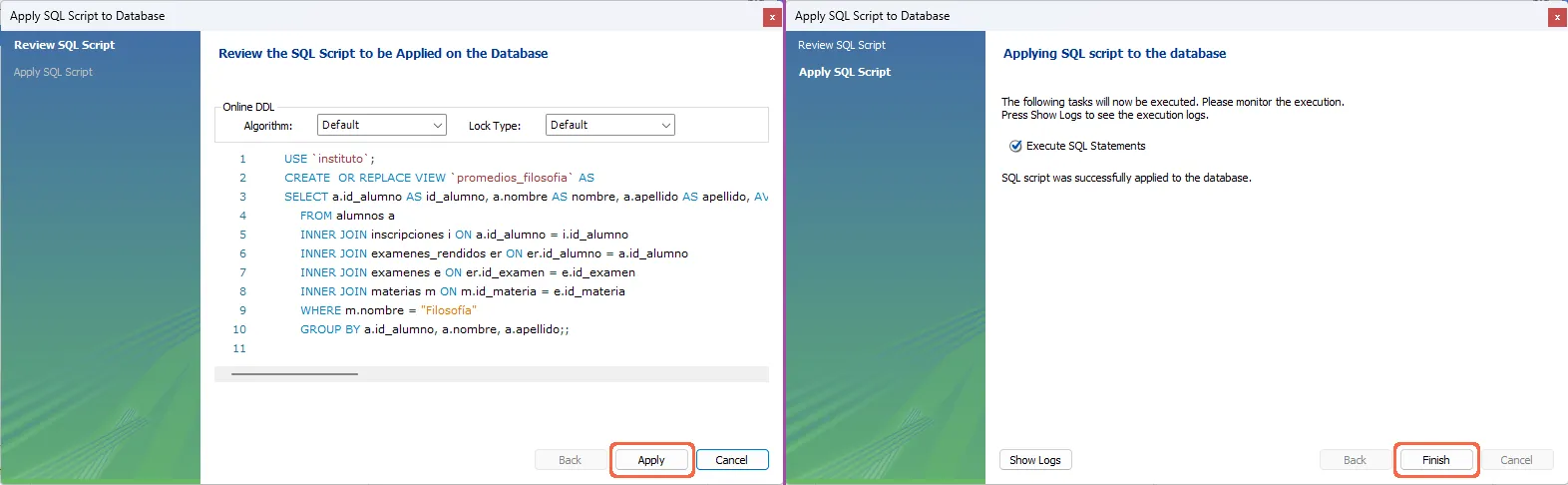Click the horizontal scrollbar under the SQL script
The height and width of the screenshot is (485, 1568).
pyautogui.click(x=294, y=374)
